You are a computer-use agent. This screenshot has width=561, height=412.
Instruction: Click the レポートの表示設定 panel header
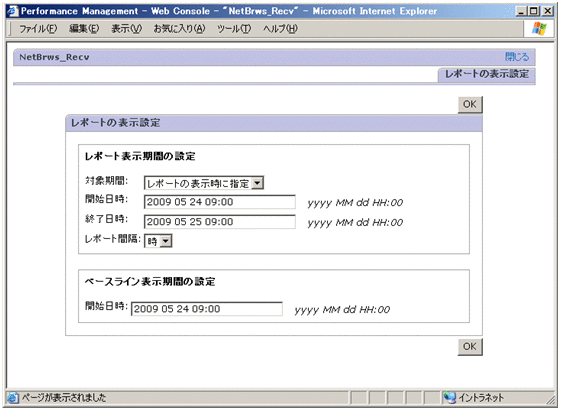click(x=274, y=123)
